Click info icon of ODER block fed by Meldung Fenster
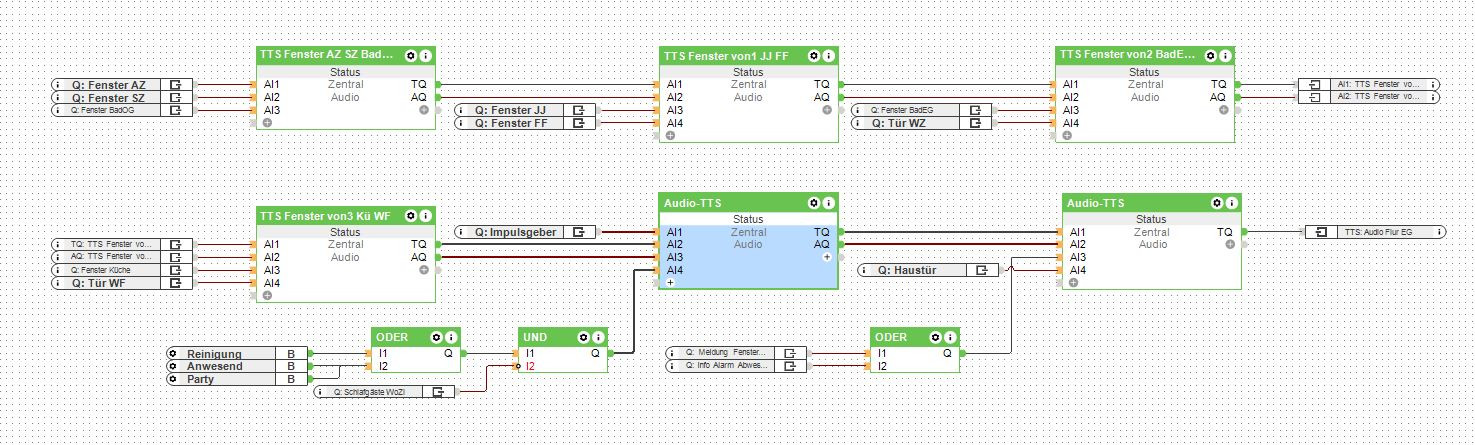Screen dimensions: 1475x445 tap(948, 337)
